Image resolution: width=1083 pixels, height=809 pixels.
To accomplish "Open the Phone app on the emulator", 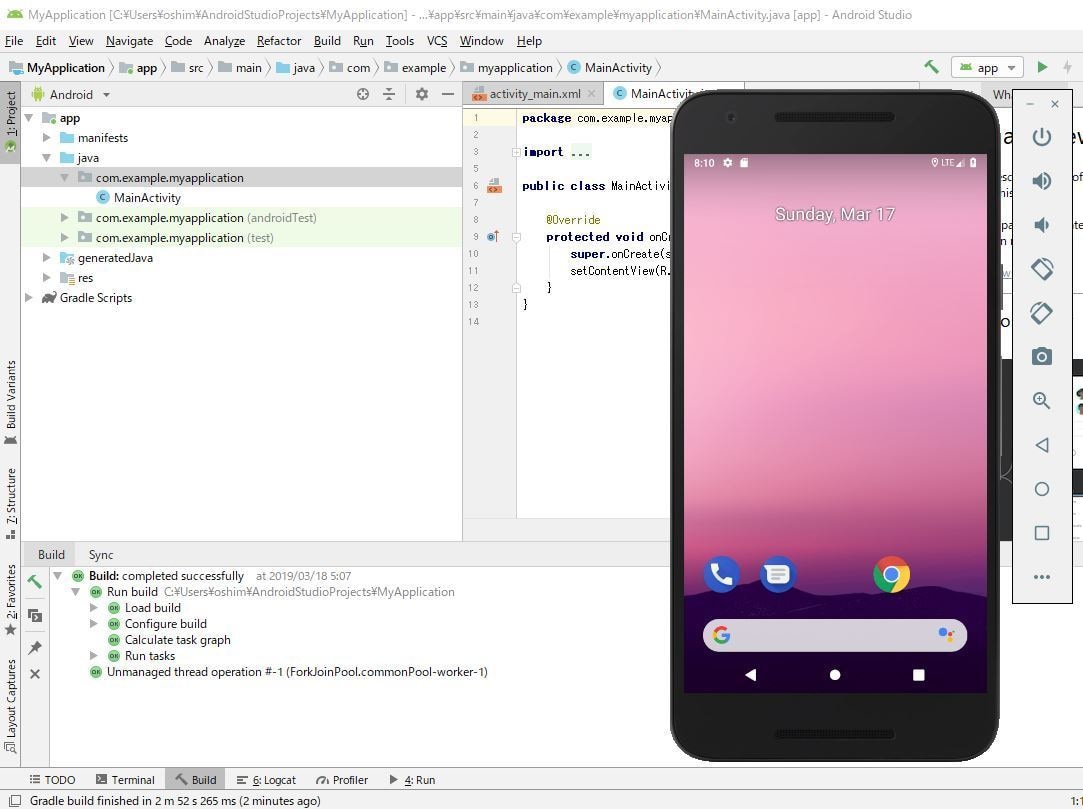I will [x=721, y=574].
